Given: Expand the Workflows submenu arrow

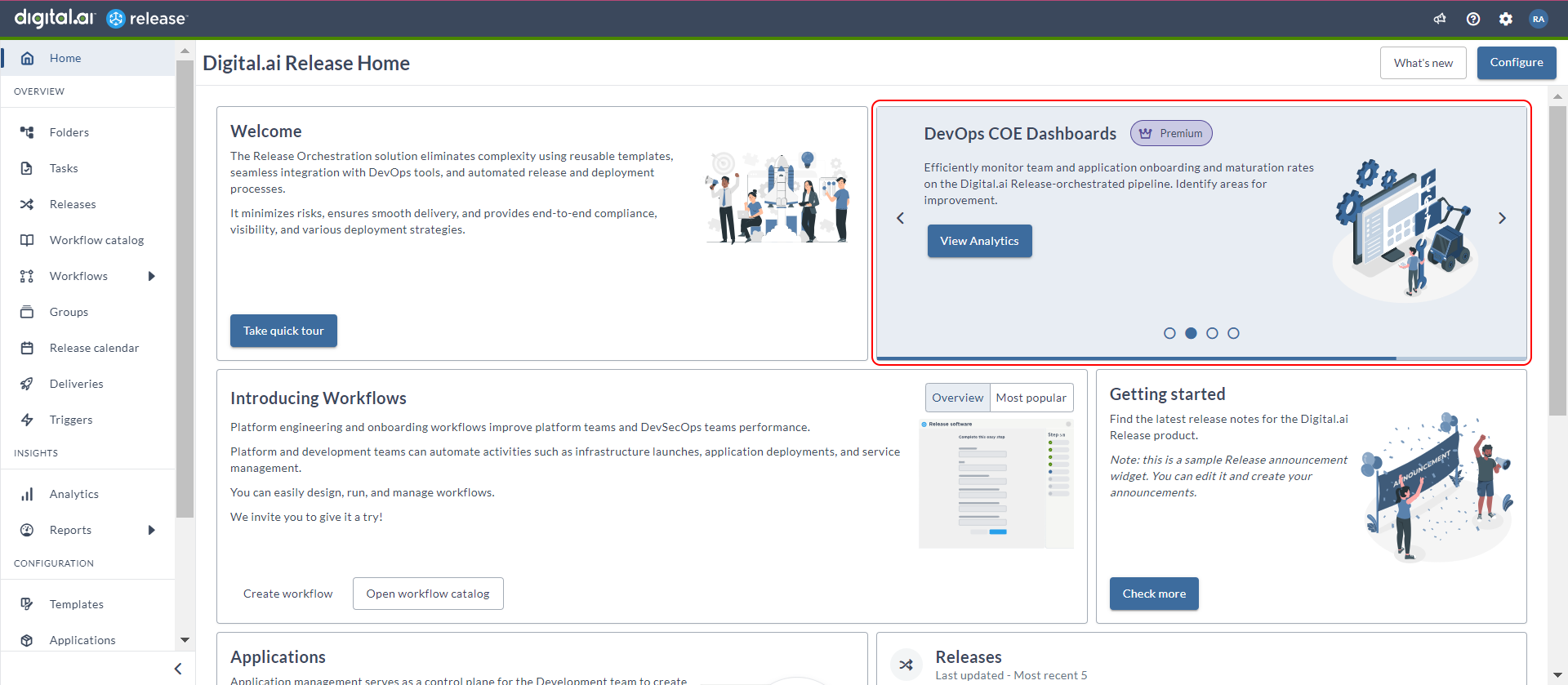Looking at the screenshot, I should click(x=152, y=276).
